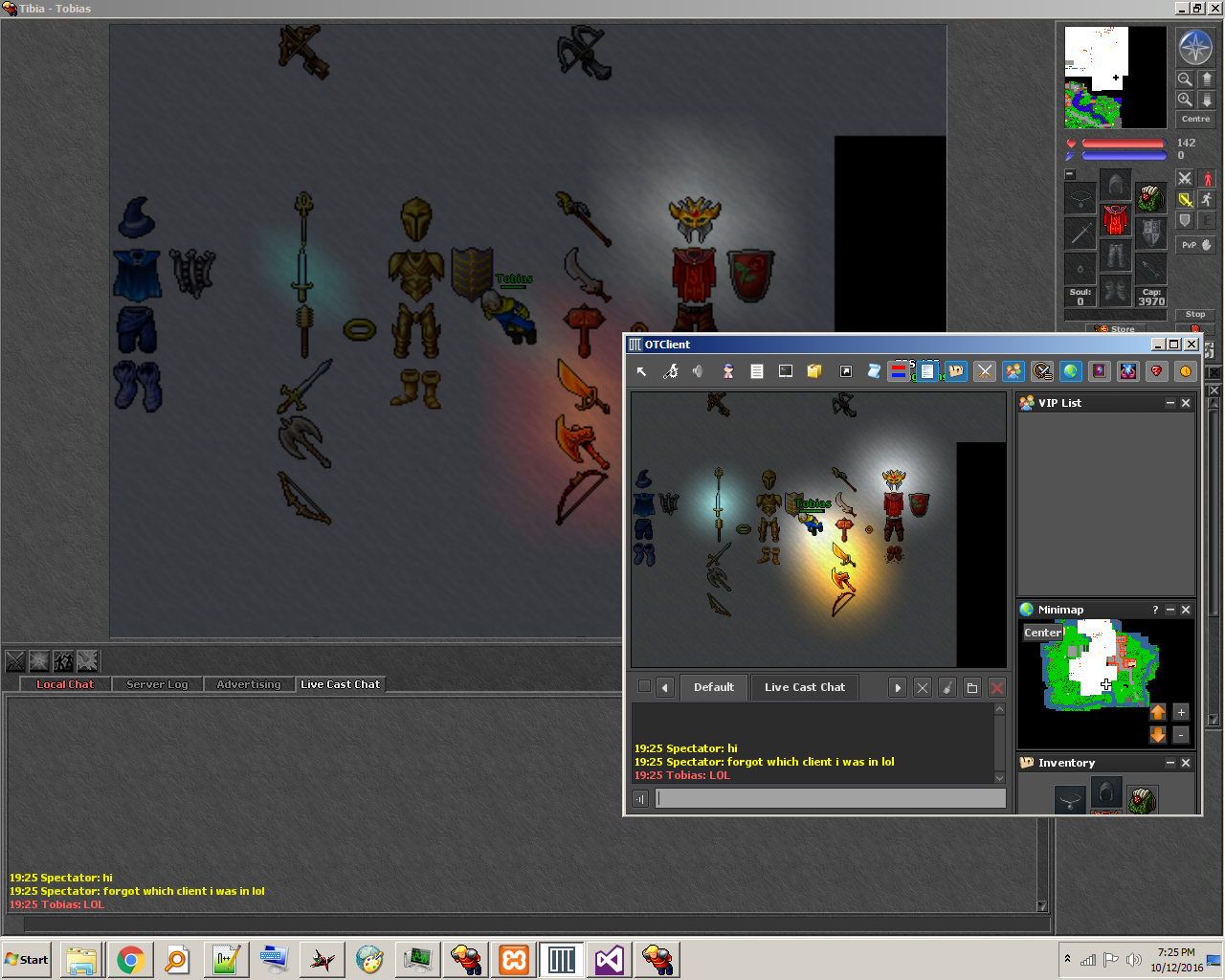Click Centre button under Tibia minimap

point(1195,119)
